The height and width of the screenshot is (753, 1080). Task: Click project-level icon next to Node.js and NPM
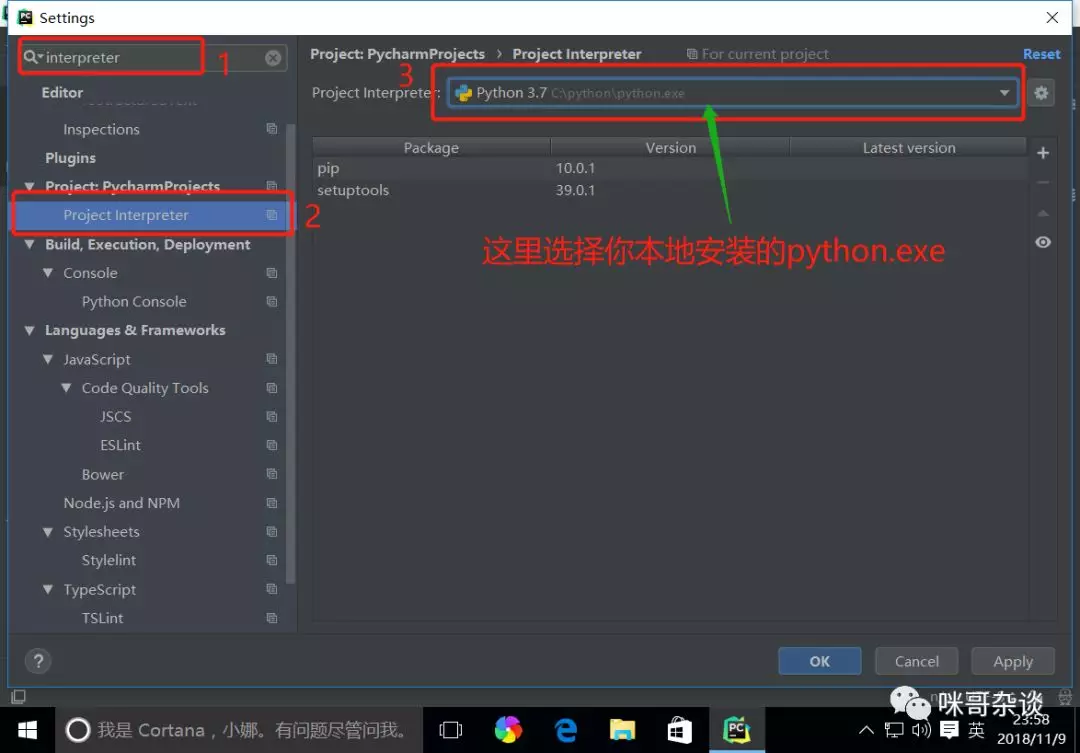coord(271,503)
